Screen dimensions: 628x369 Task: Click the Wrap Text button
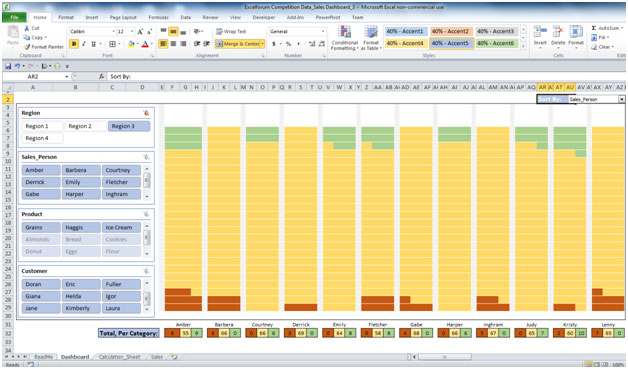[231, 31]
